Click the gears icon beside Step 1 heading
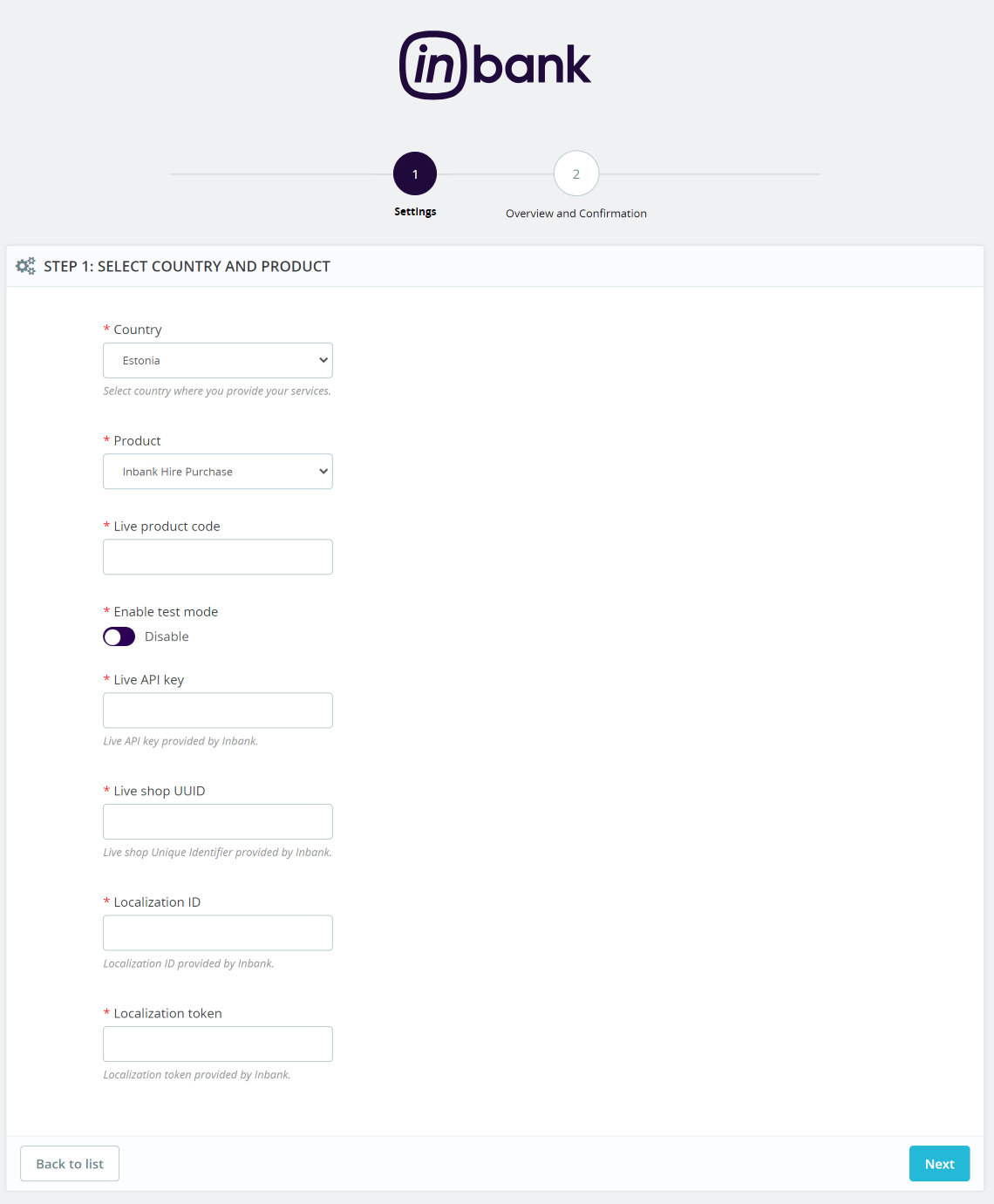 click(26, 266)
